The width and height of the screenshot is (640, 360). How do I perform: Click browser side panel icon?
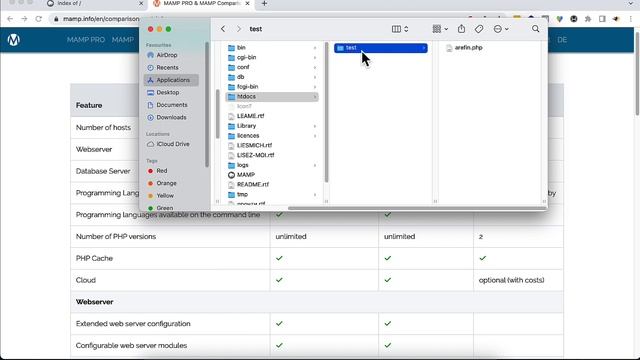(602, 19)
